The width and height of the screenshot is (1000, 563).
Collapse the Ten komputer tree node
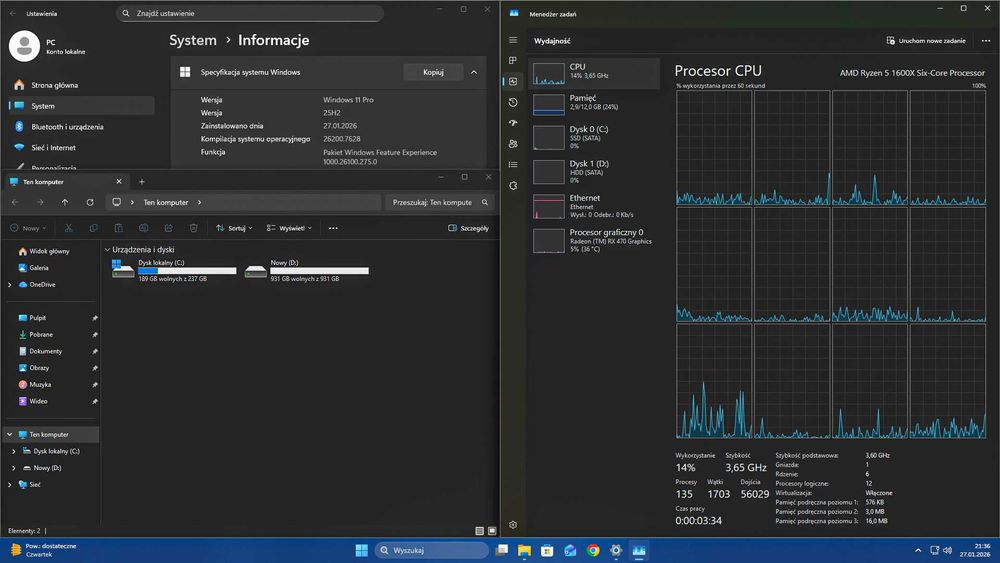tap(10, 435)
